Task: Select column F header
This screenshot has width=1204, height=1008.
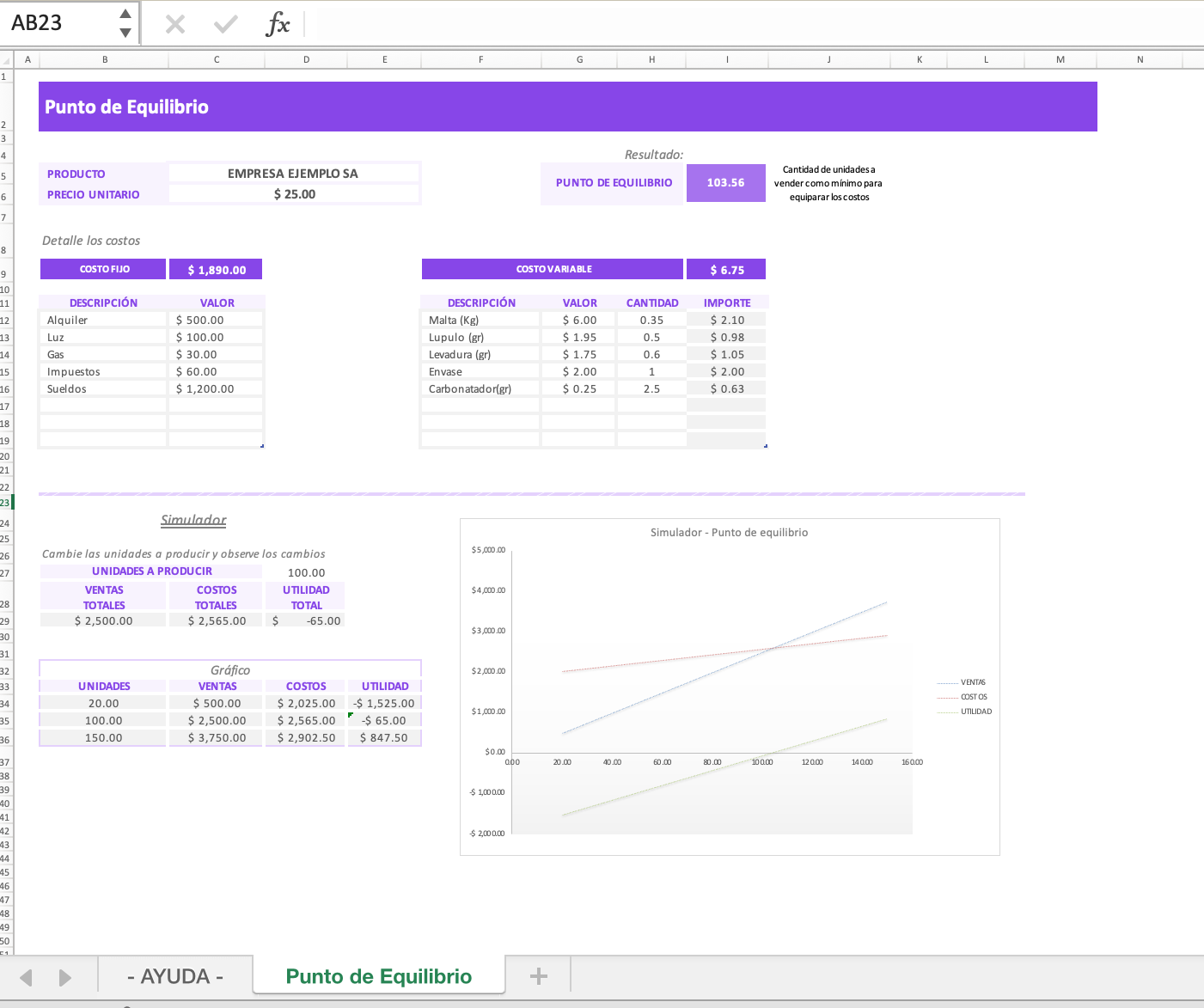Action: coord(480,59)
